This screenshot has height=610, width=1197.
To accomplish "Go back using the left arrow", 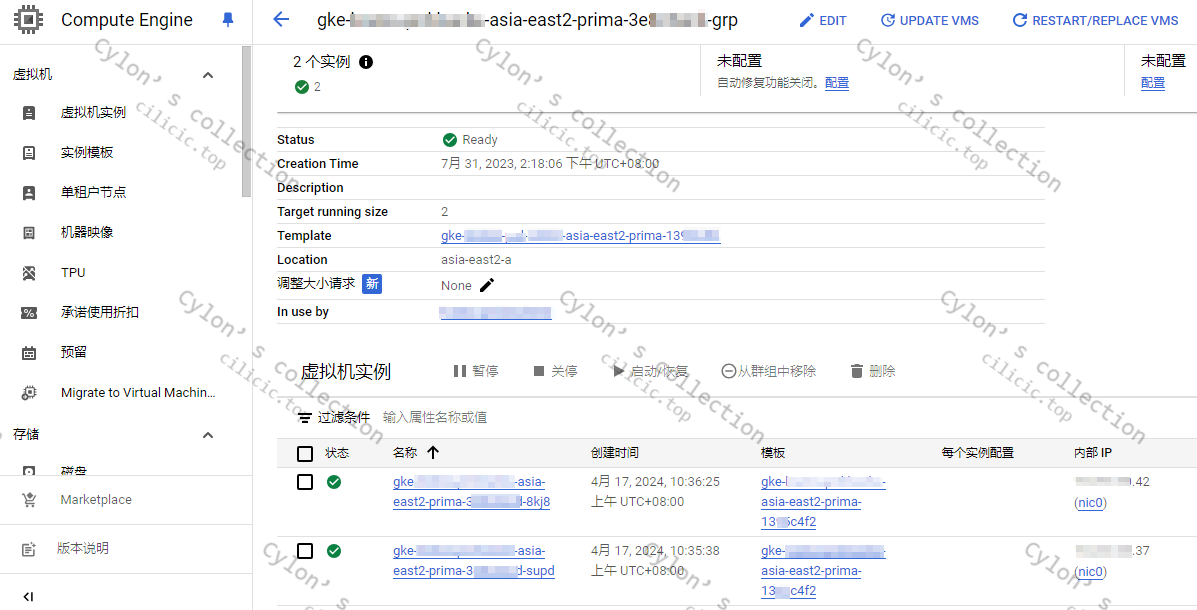I will tap(281, 20).
